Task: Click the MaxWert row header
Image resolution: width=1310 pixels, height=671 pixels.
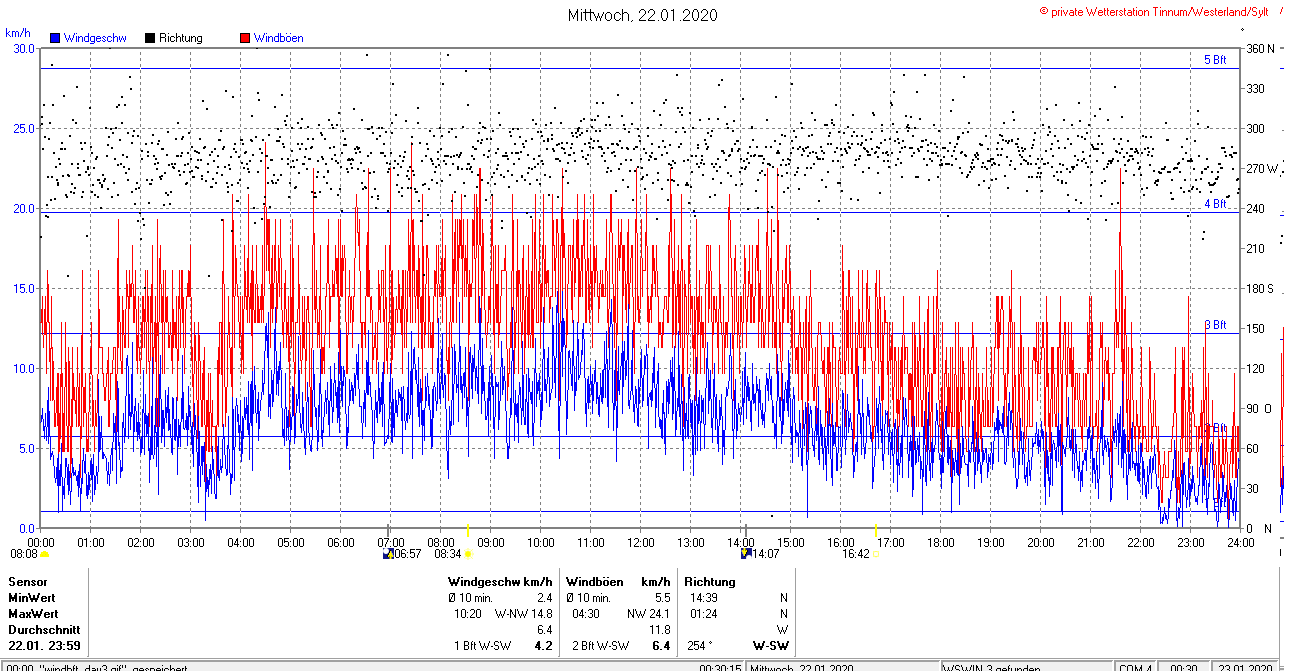Action: pos(33,613)
